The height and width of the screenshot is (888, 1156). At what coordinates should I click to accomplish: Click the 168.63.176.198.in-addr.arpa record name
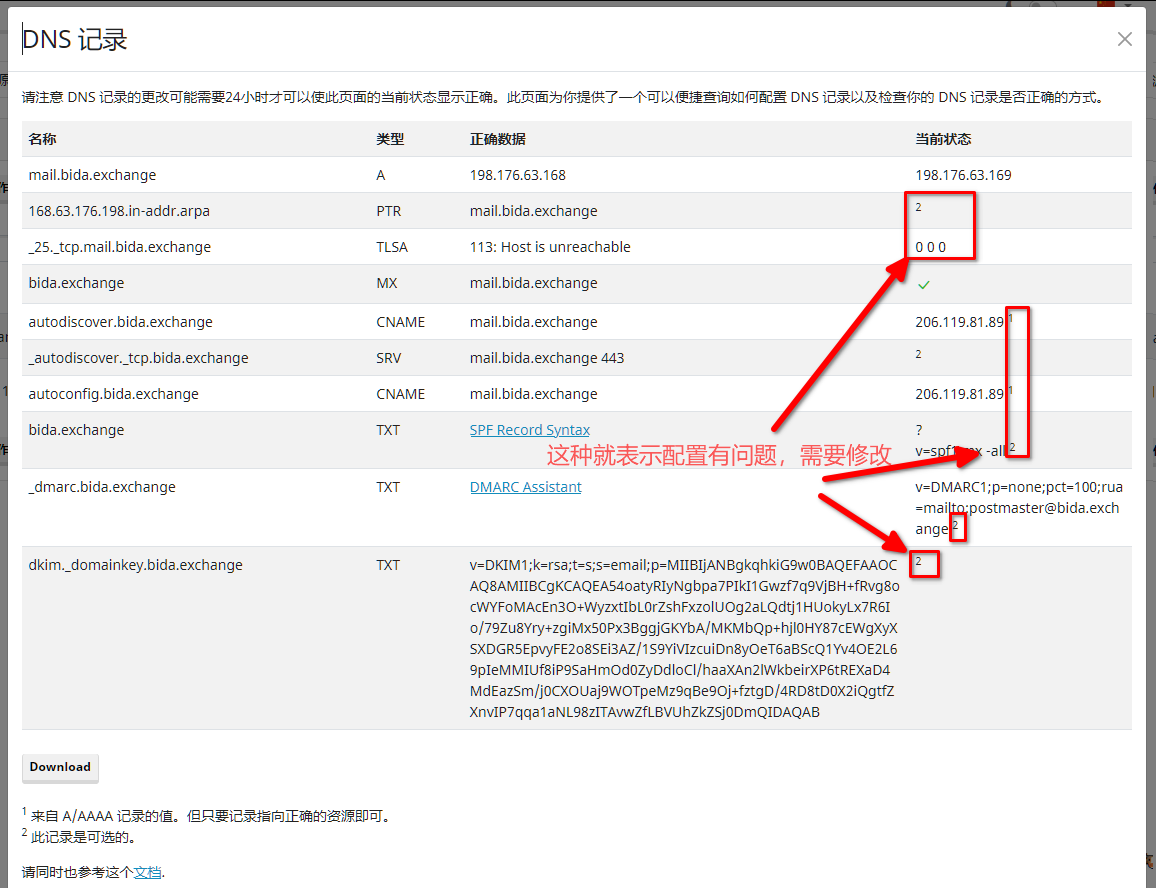coord(119,211)
